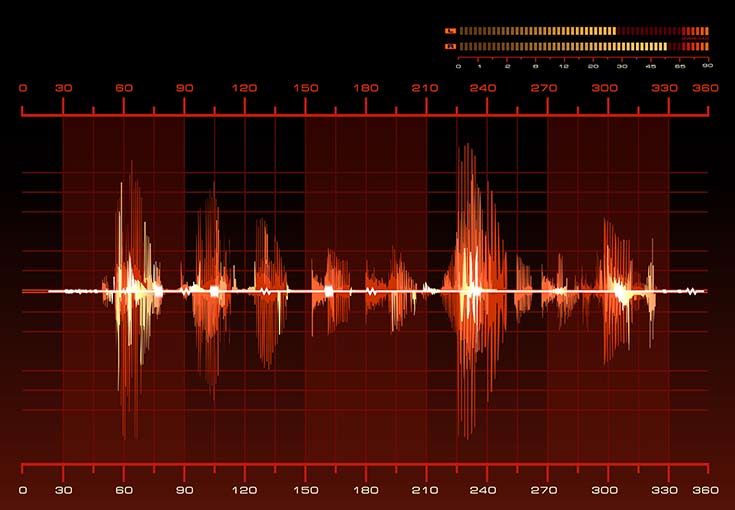This screenshot has width=735, height=510.
Task: Click the 30 label on the bottom ruler
Action: (64, 490)
